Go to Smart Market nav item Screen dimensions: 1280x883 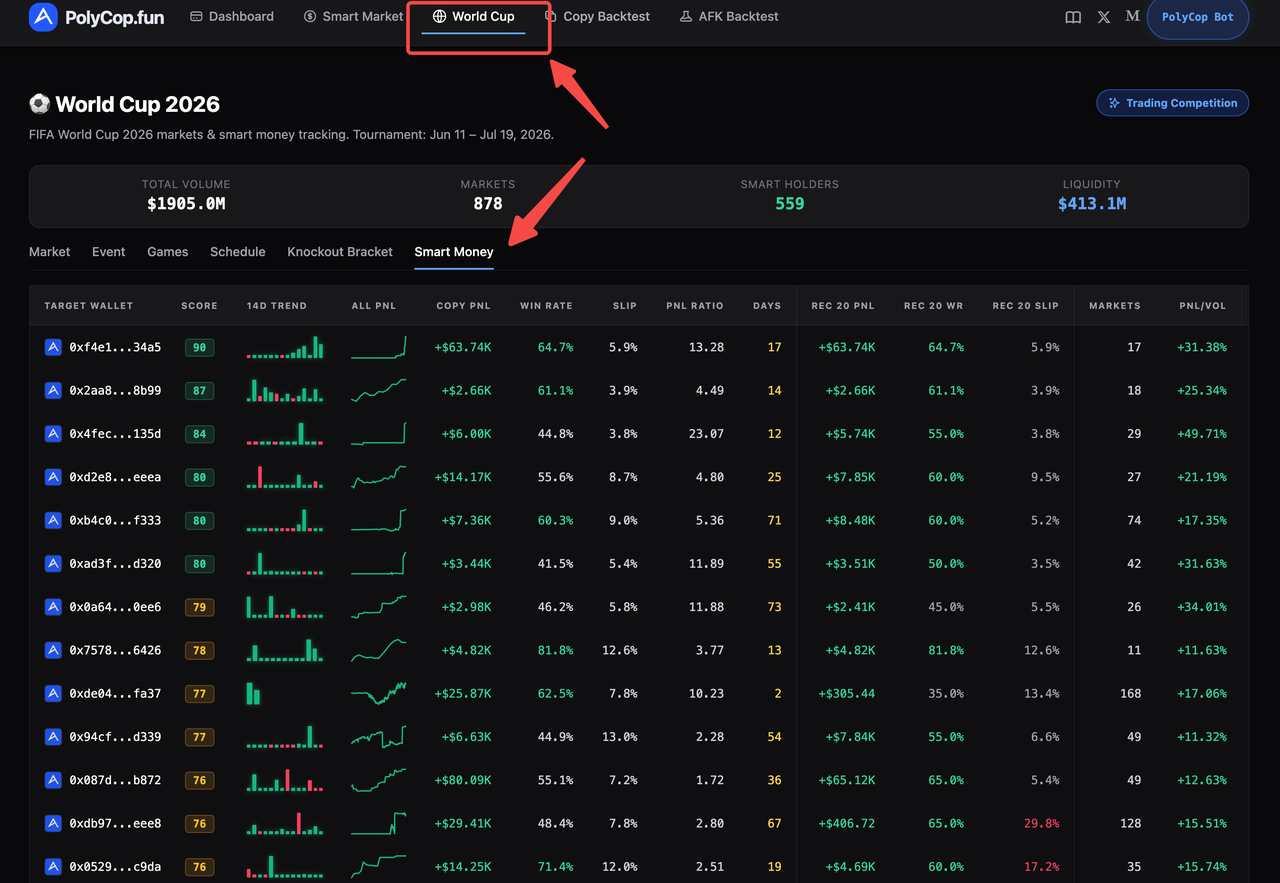click(353, 17)
